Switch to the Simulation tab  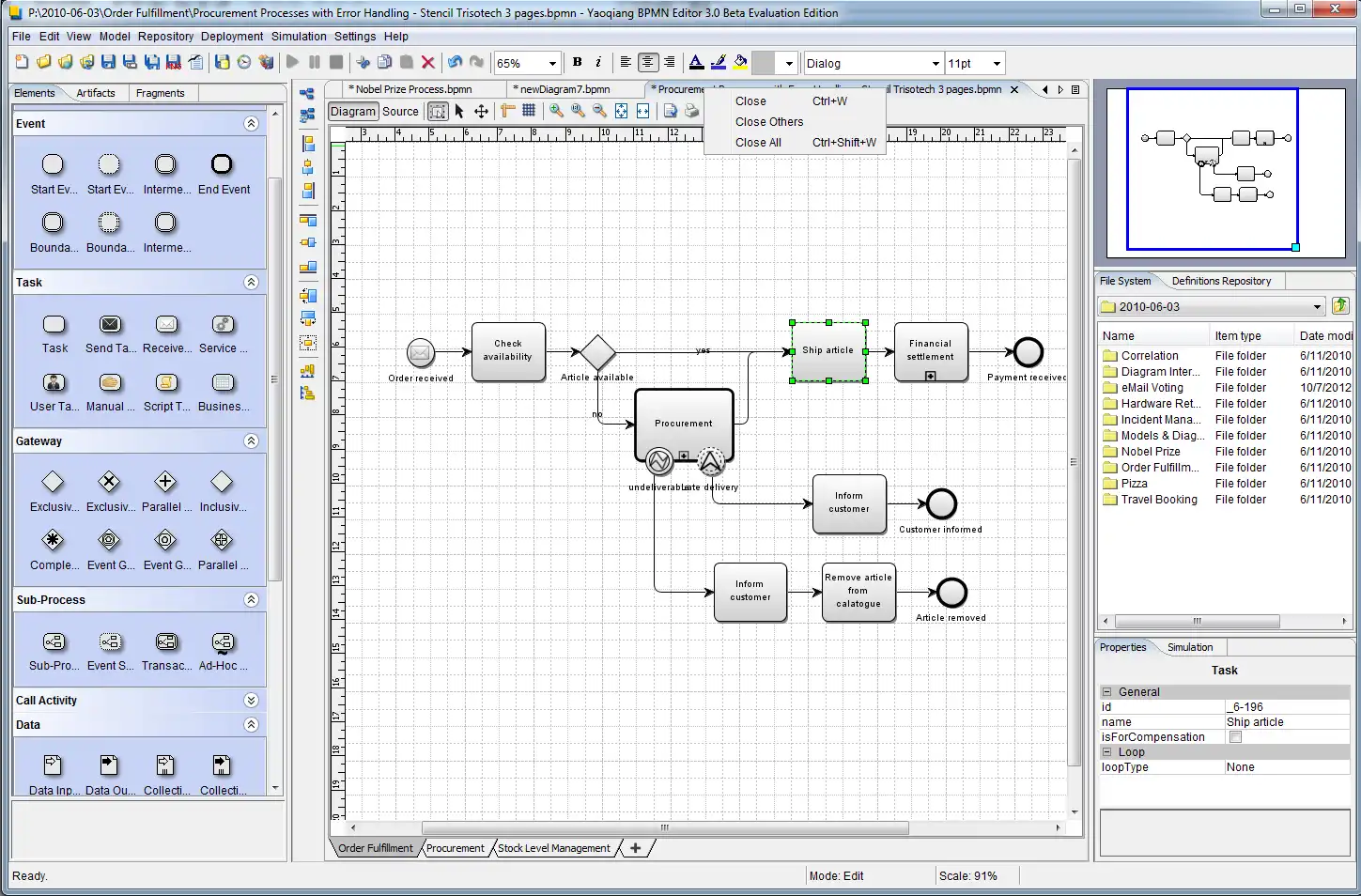click(x=1190, y=647)
